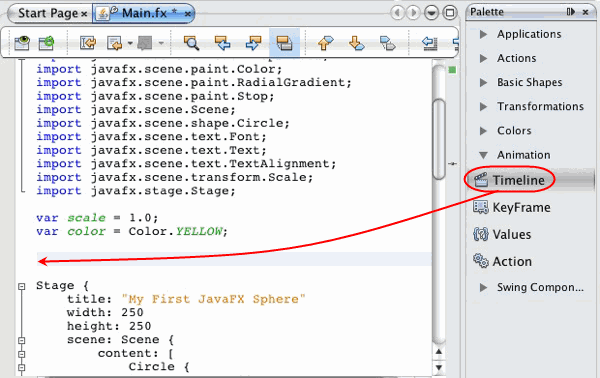This screenshot has height=378, width=600.
Task: Collapse the Circle { code fold
Action: tap(22, 368)
